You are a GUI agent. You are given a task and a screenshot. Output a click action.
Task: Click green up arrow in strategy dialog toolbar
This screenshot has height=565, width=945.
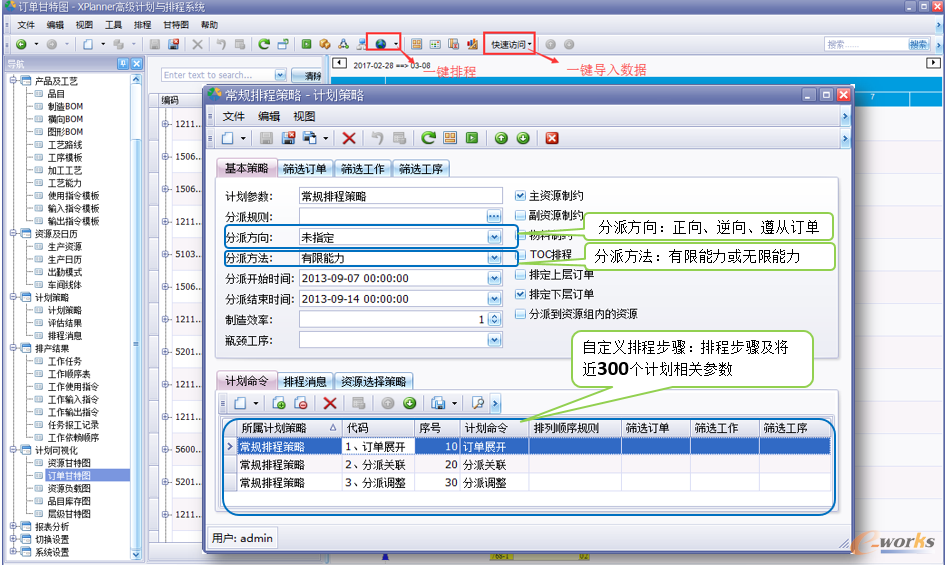(x=501, y=138)
